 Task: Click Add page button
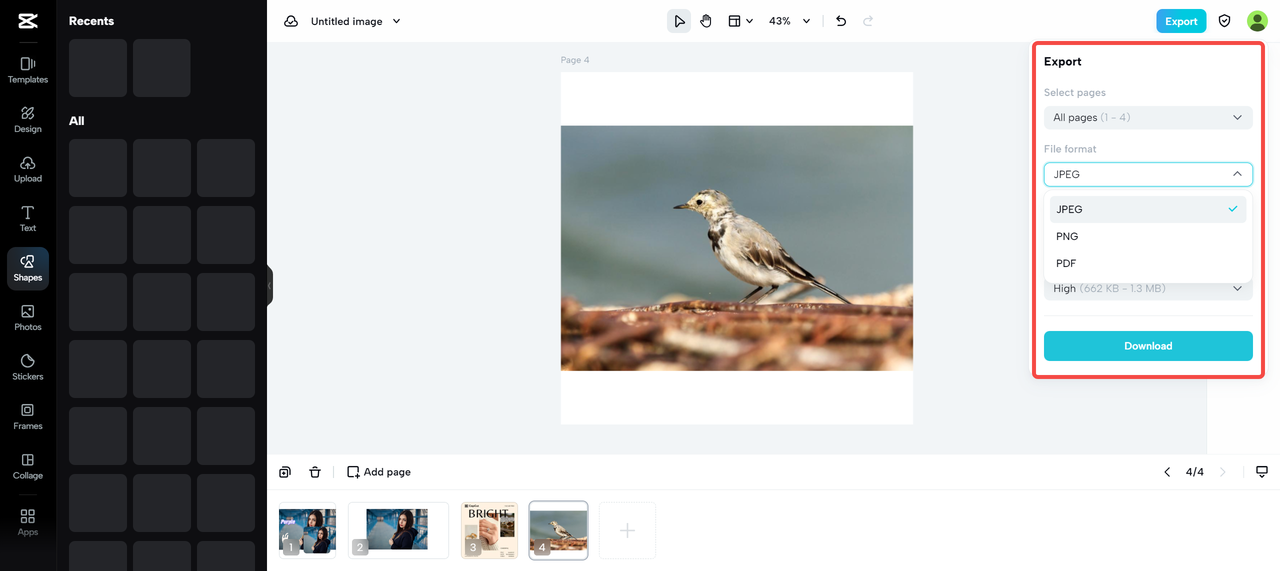379,472
